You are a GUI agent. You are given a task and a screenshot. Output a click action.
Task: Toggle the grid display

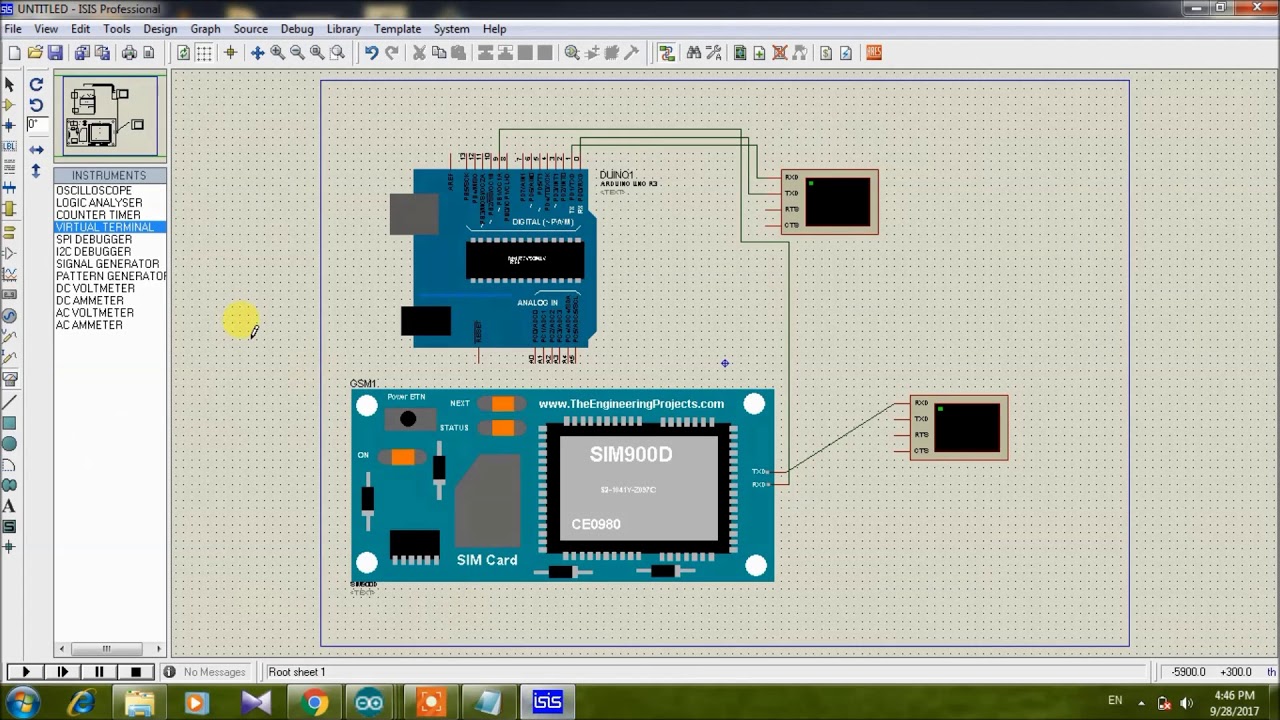204,53
